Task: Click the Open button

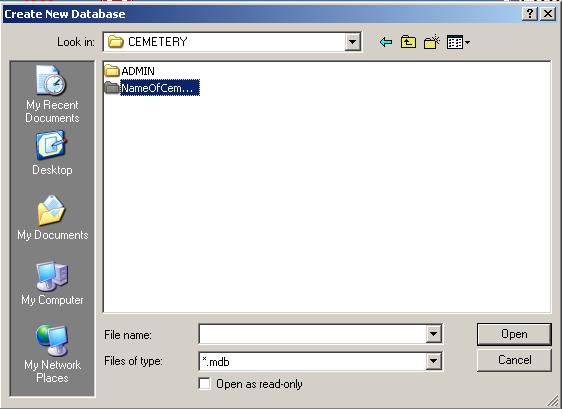Action: (x=514, y=334)
